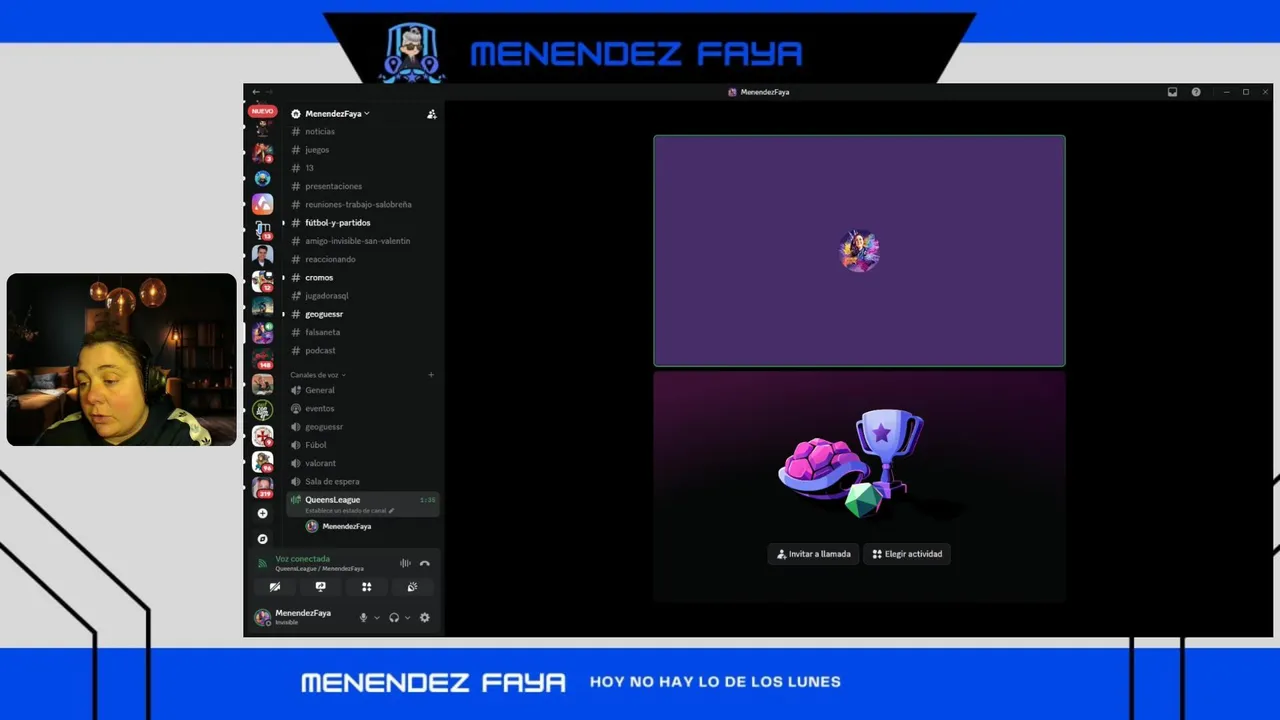Add a new voice channel with plus icon
Image resolution: width=1280 pixels, height=720 pixels.
(x=431, y=375)
